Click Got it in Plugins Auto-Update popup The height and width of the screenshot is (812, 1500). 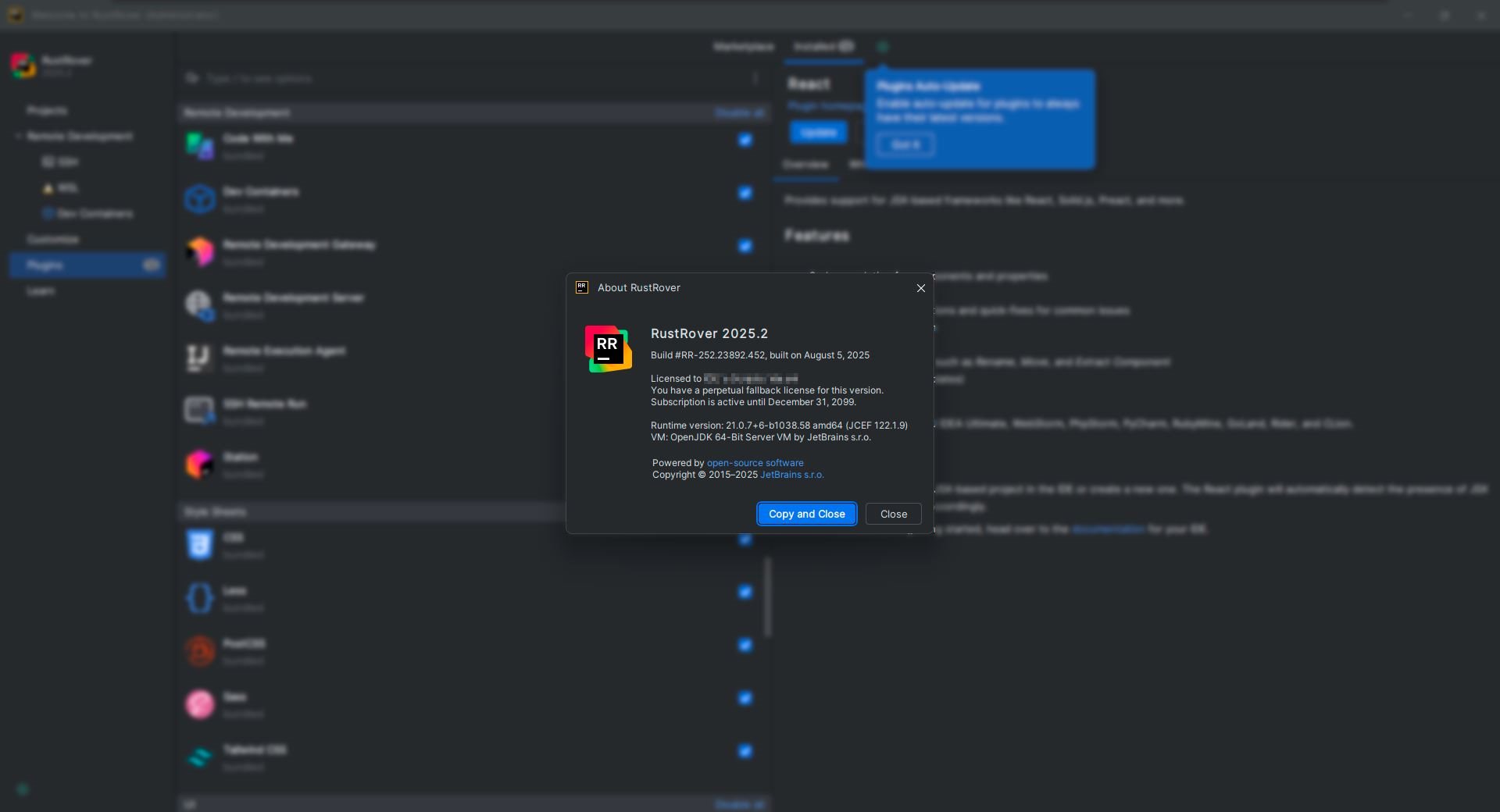coord(905,145)
